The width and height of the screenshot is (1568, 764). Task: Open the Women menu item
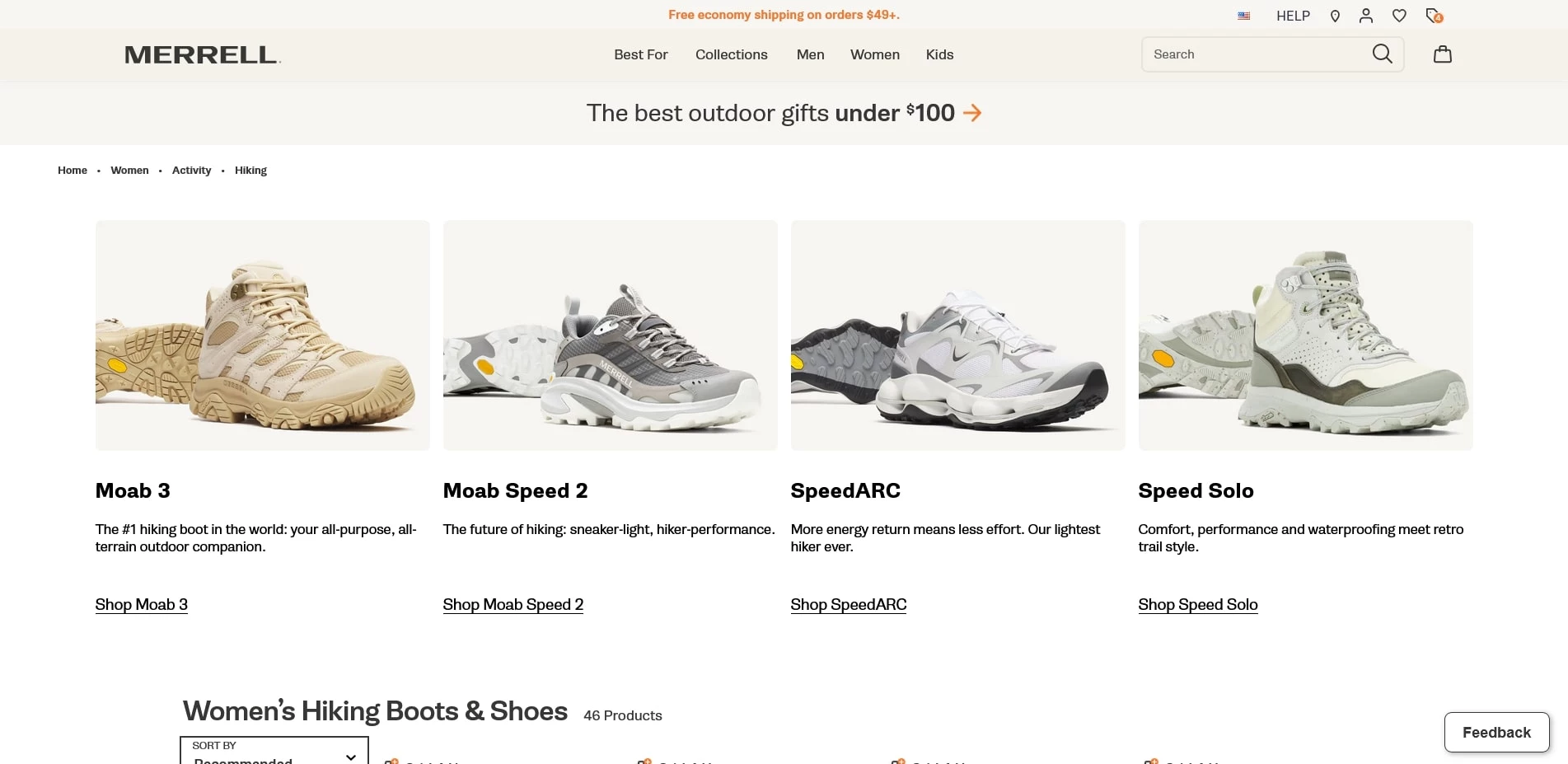pyautogui.click(x=874, y=54)
